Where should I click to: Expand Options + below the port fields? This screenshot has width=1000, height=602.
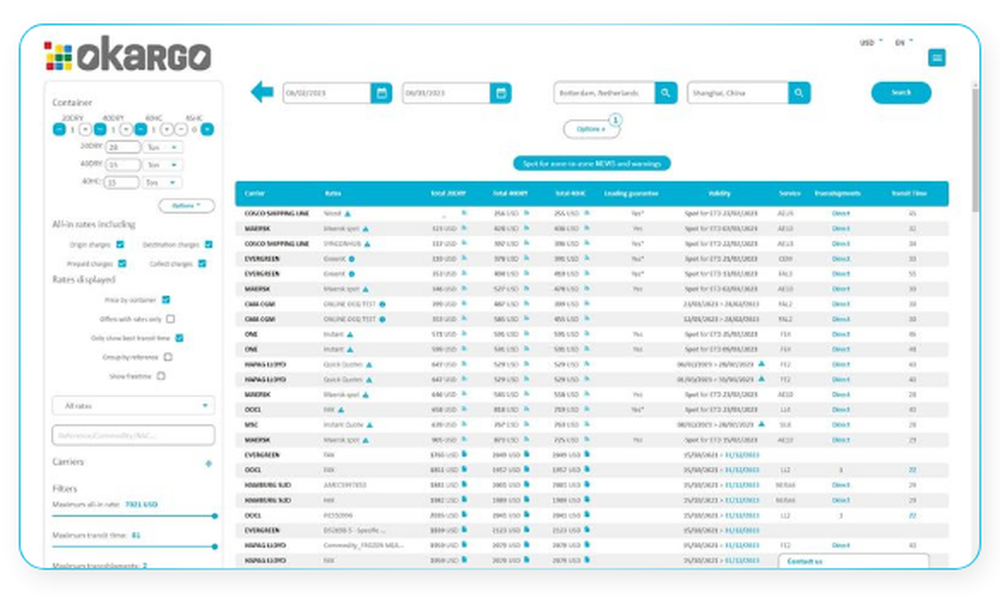click(x=591, y=129)
